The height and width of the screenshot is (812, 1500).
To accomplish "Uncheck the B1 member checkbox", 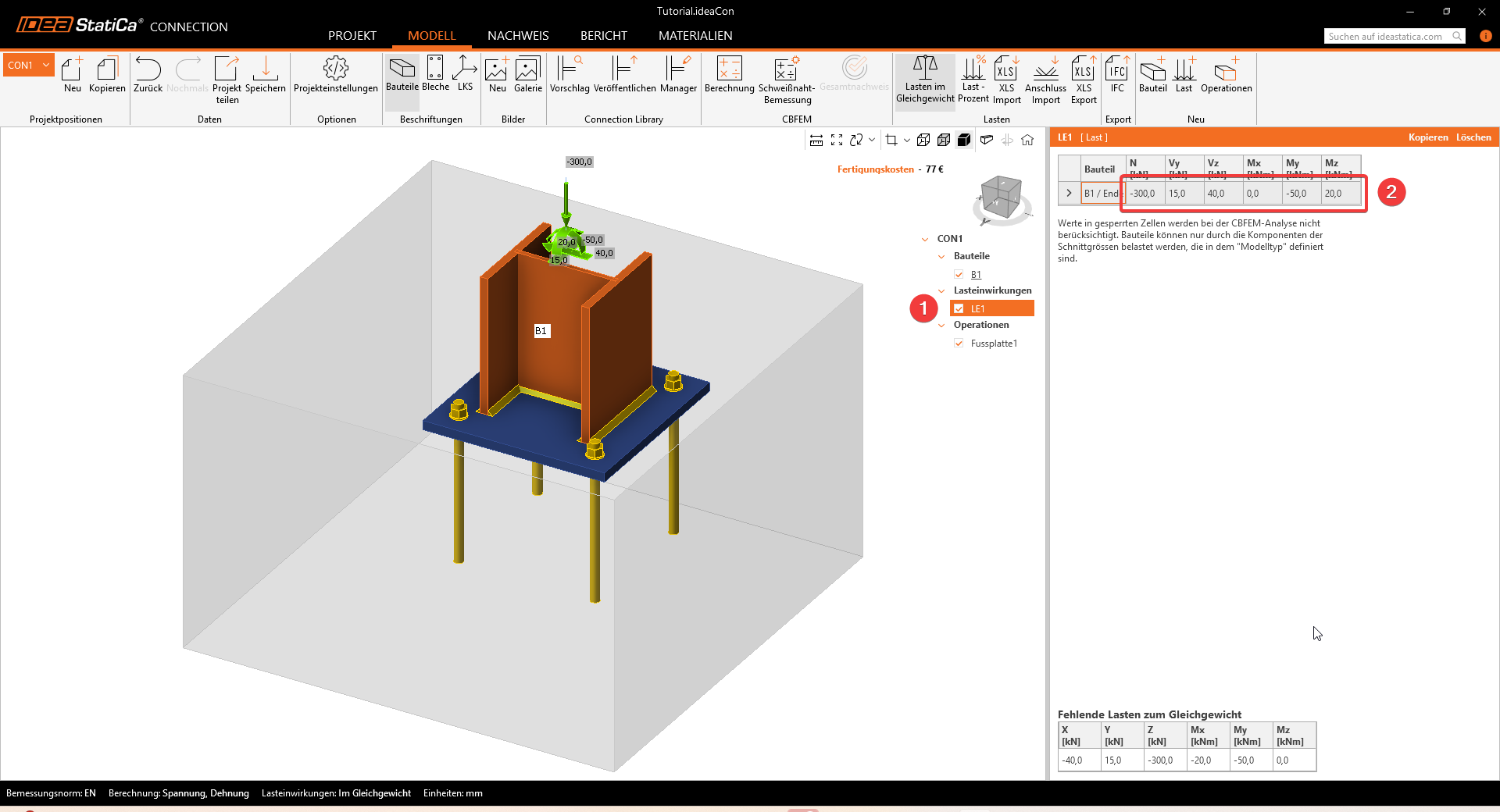I will tap(959, 275).
